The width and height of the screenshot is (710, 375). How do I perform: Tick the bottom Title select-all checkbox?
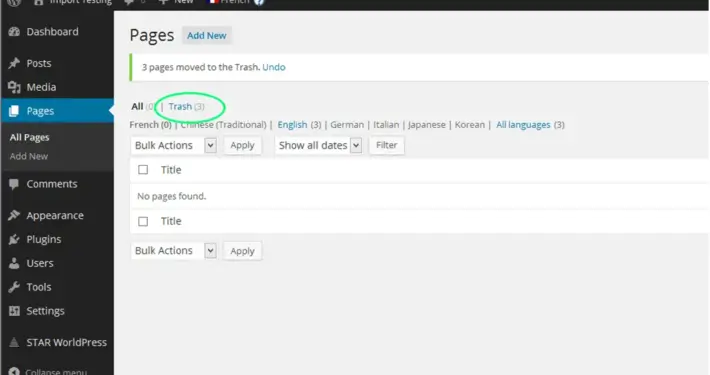[x=143, y=221]
